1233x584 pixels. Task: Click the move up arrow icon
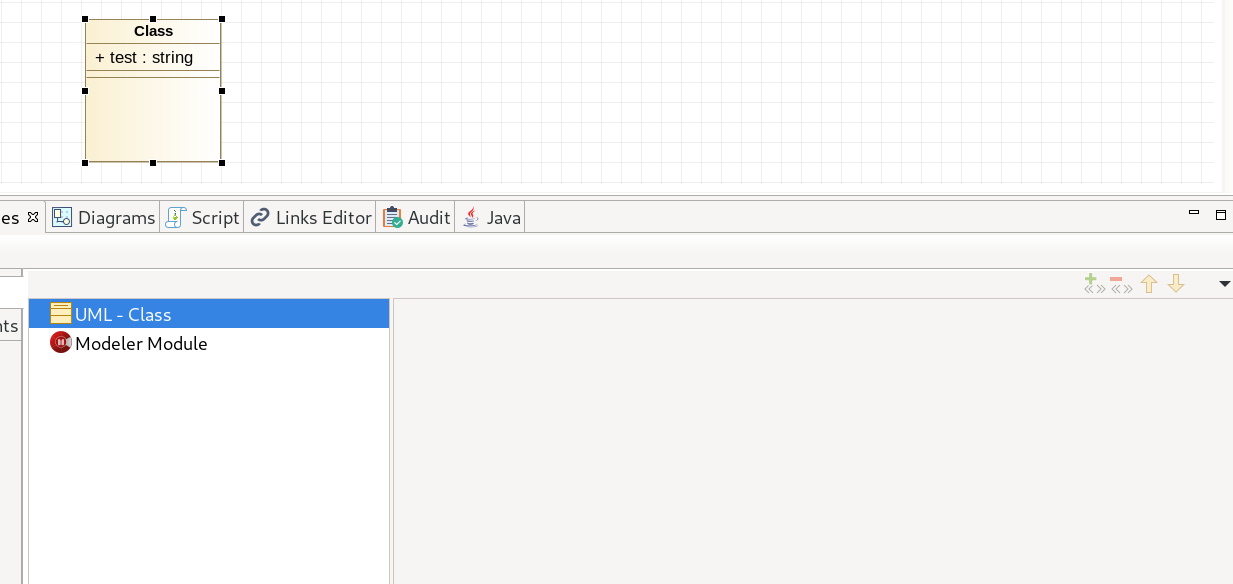pyautogui.click(x=1149, y=284)
